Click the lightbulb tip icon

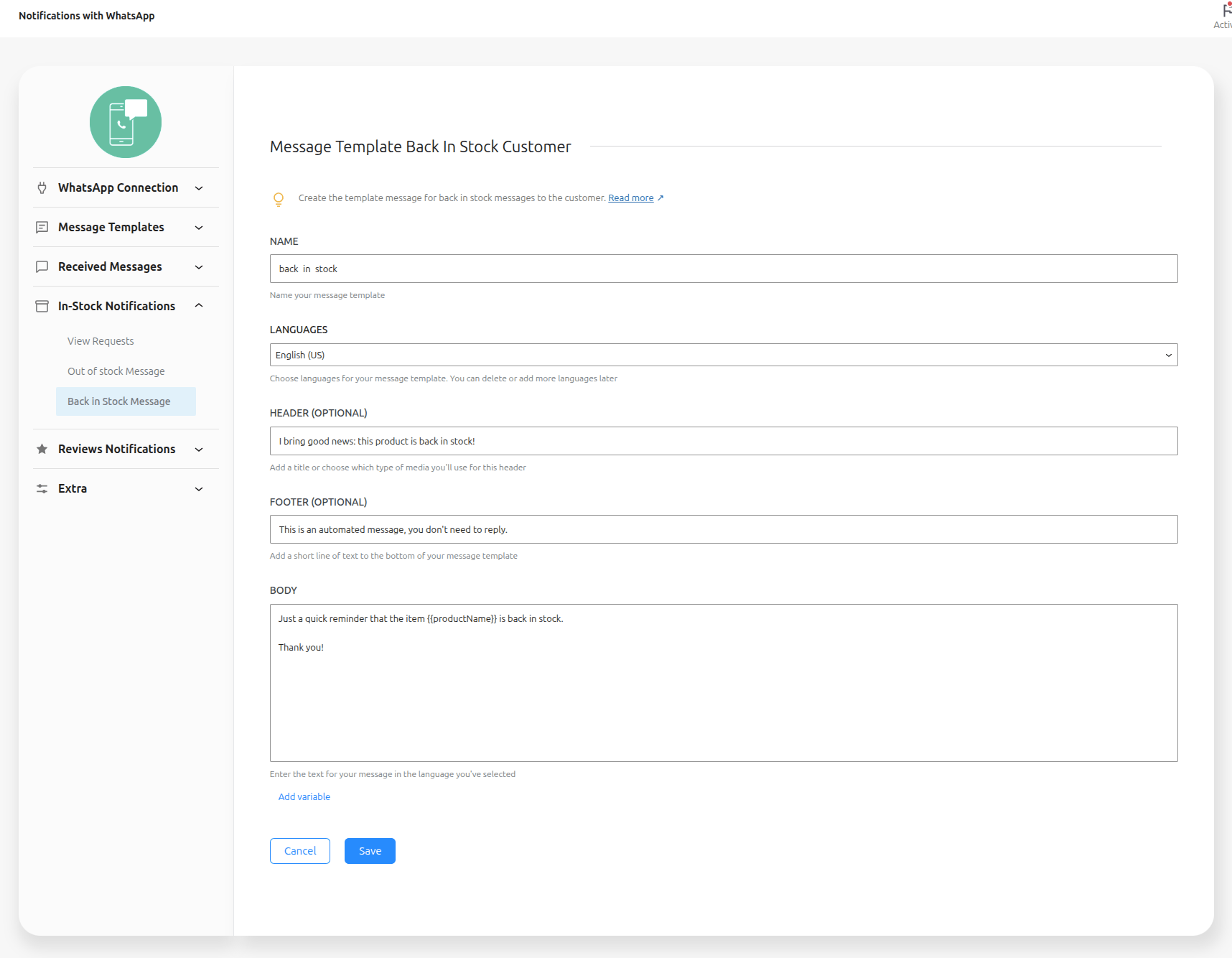[279, 199]
